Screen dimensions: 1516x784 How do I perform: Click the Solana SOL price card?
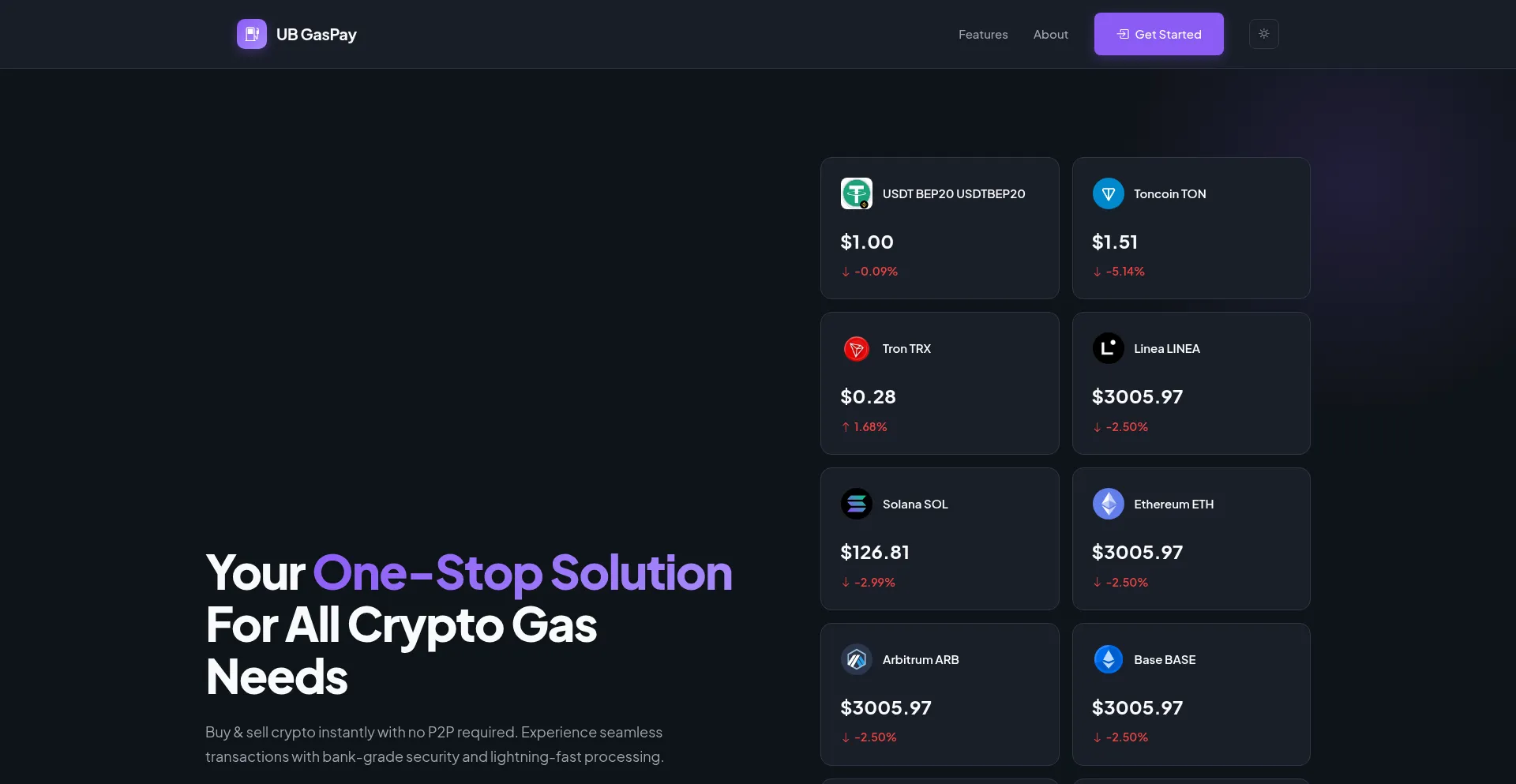940,538
